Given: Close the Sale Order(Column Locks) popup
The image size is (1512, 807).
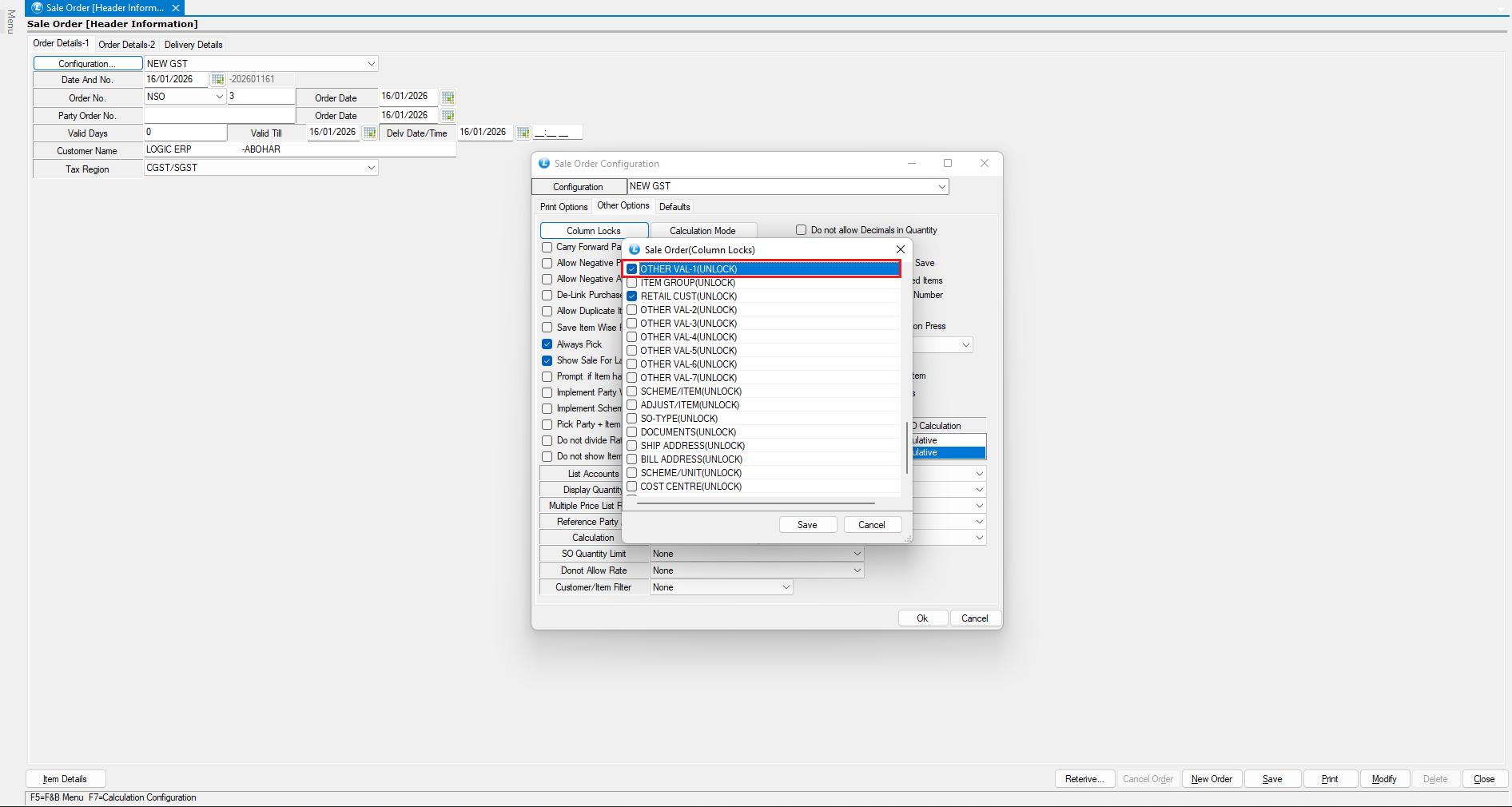Looking at the screenshot, I should coord(900,249).
